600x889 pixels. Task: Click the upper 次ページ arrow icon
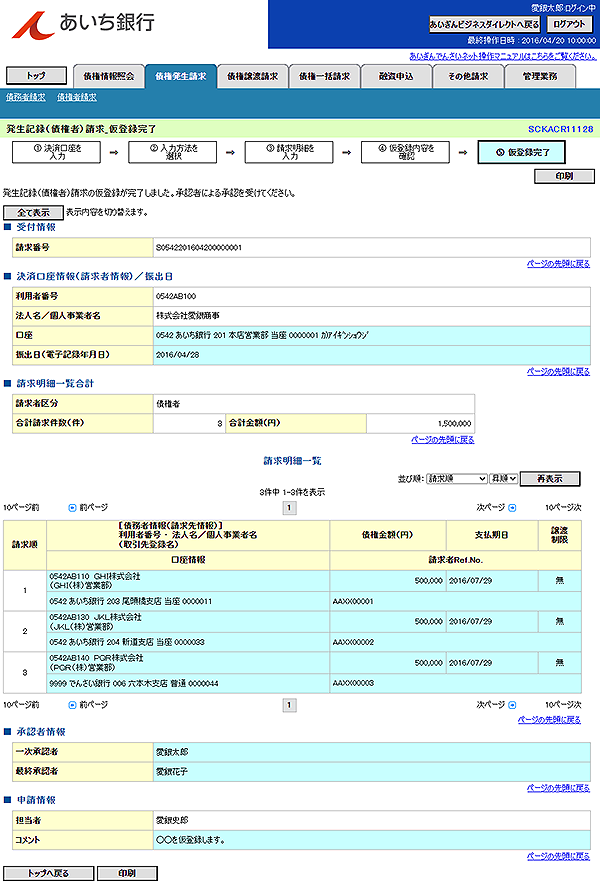click(x=512, y=508)
